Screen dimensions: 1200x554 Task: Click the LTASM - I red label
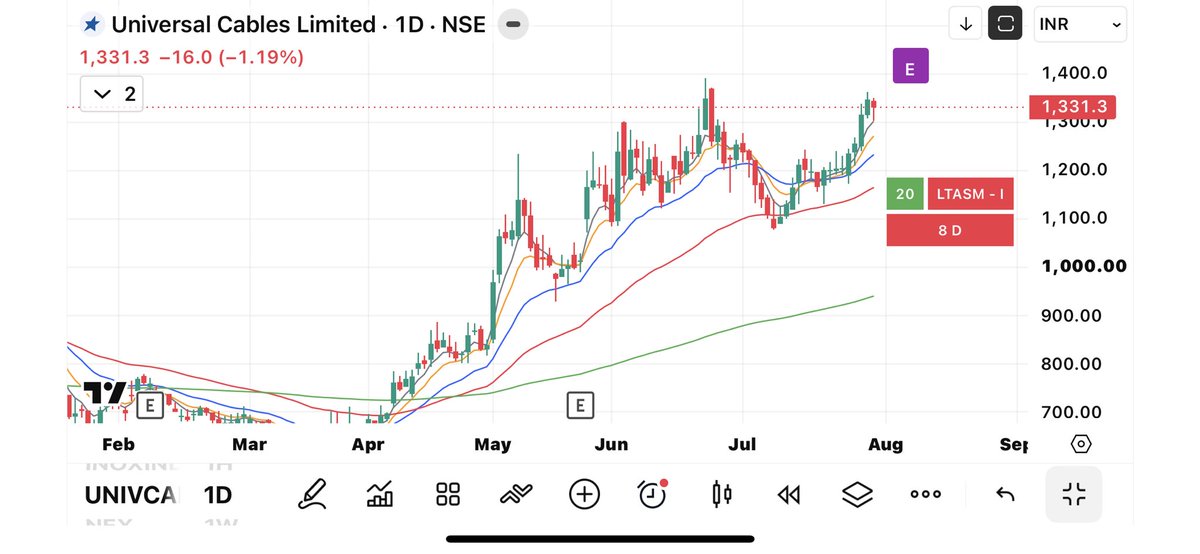point(970,194)
